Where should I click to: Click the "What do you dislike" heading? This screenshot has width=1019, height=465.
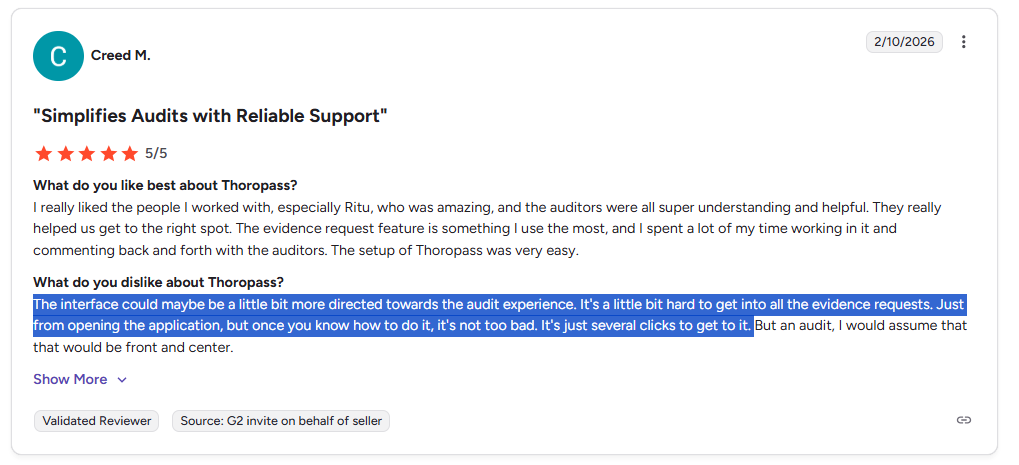tap(159, 283)
